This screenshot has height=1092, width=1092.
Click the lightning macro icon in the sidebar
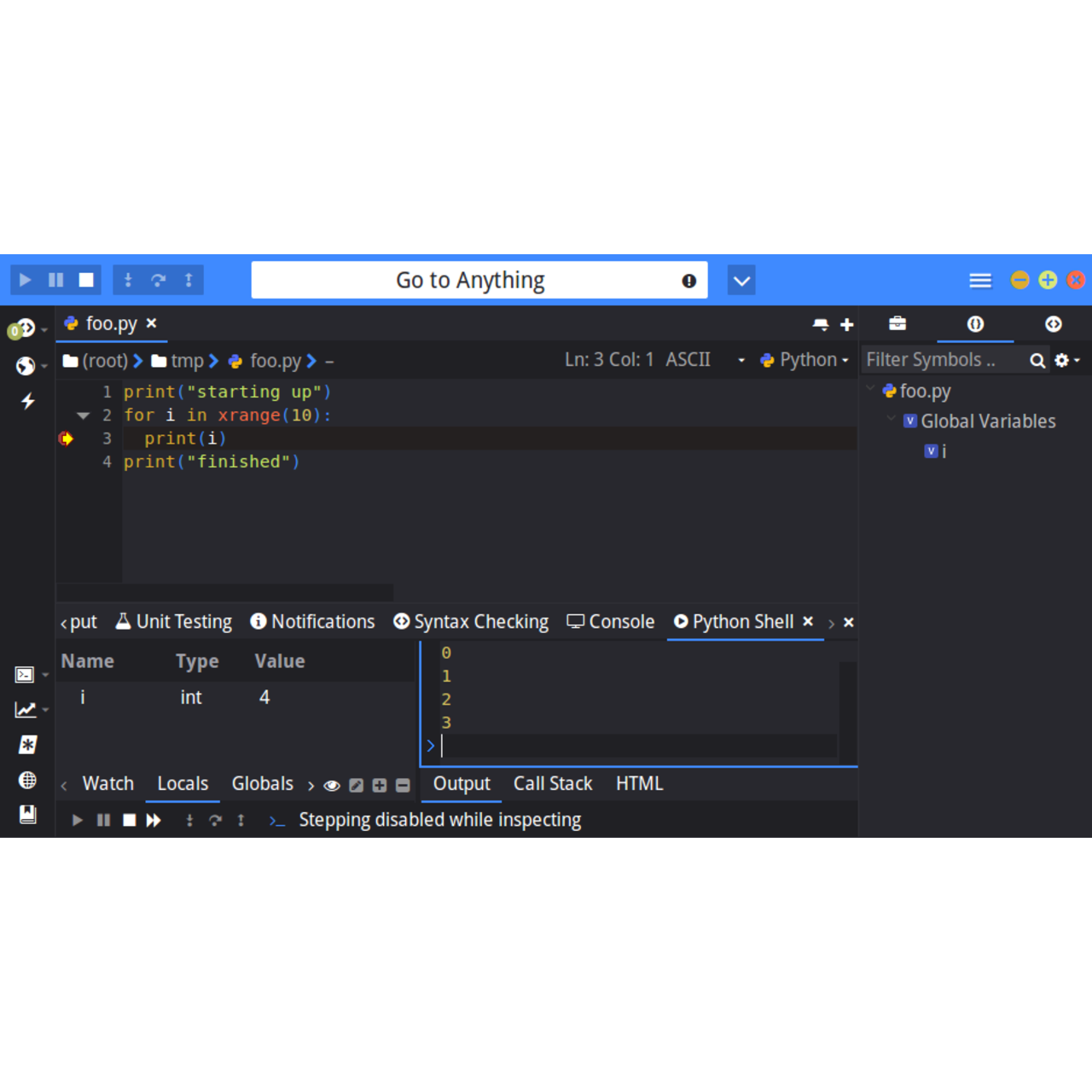coord(27,401)
